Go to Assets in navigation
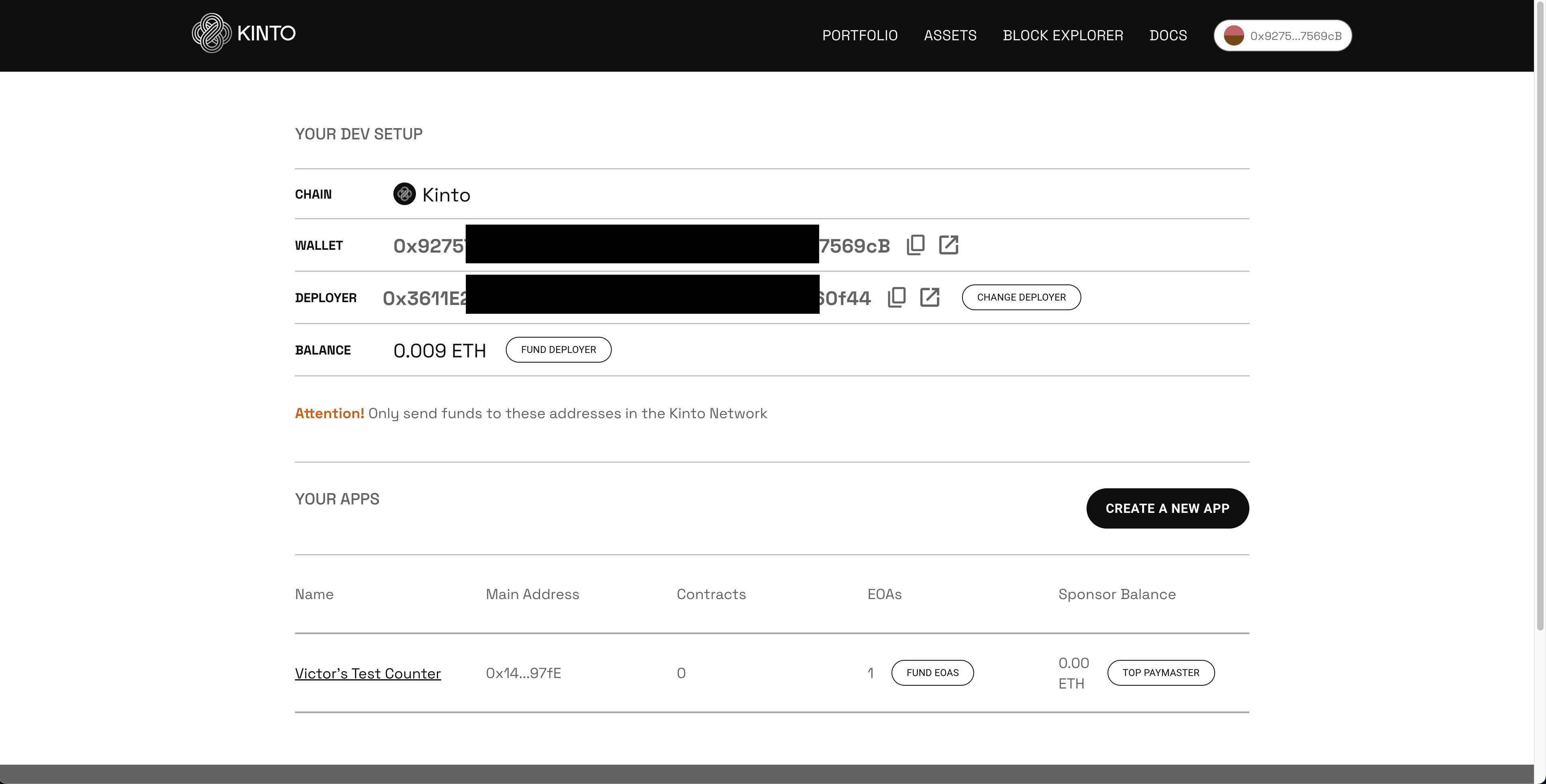 (950, 35)
